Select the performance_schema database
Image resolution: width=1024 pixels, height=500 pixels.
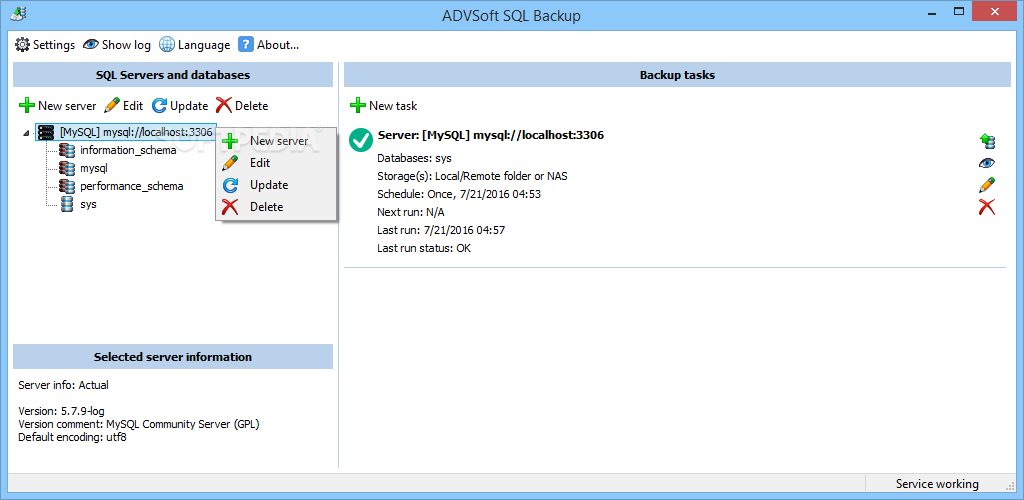click(x=131, y=186)
